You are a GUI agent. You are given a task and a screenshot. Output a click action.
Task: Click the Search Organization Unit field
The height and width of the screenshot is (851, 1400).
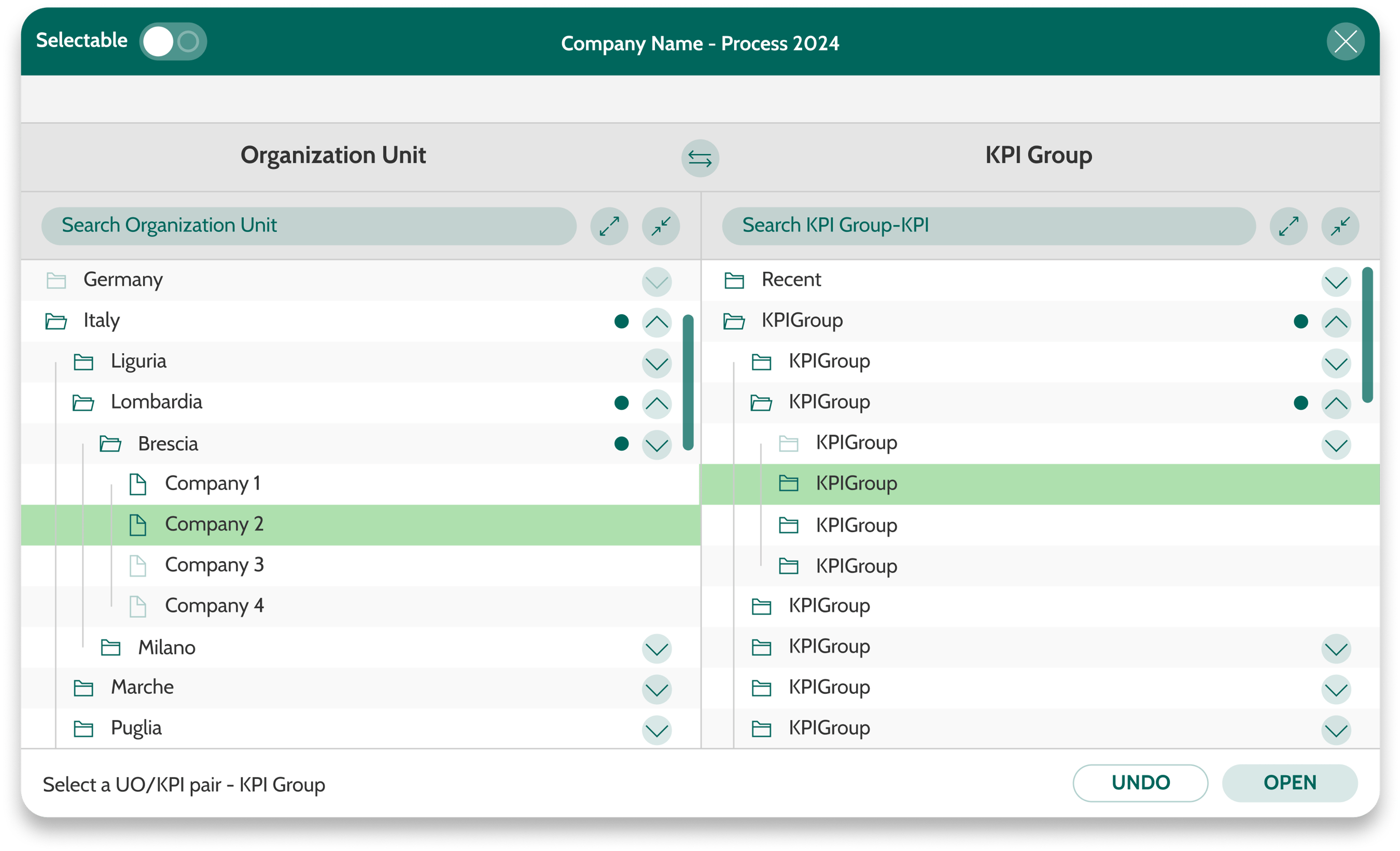point(309,226)
